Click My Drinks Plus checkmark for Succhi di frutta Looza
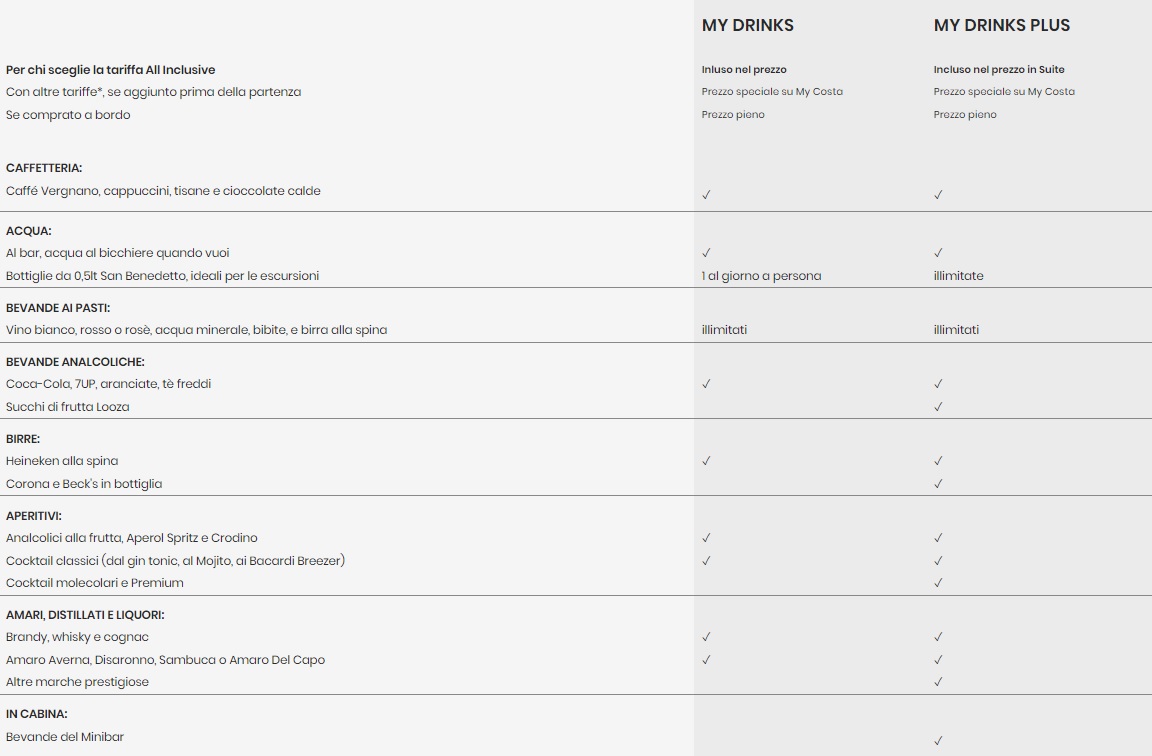 (938, 407)
